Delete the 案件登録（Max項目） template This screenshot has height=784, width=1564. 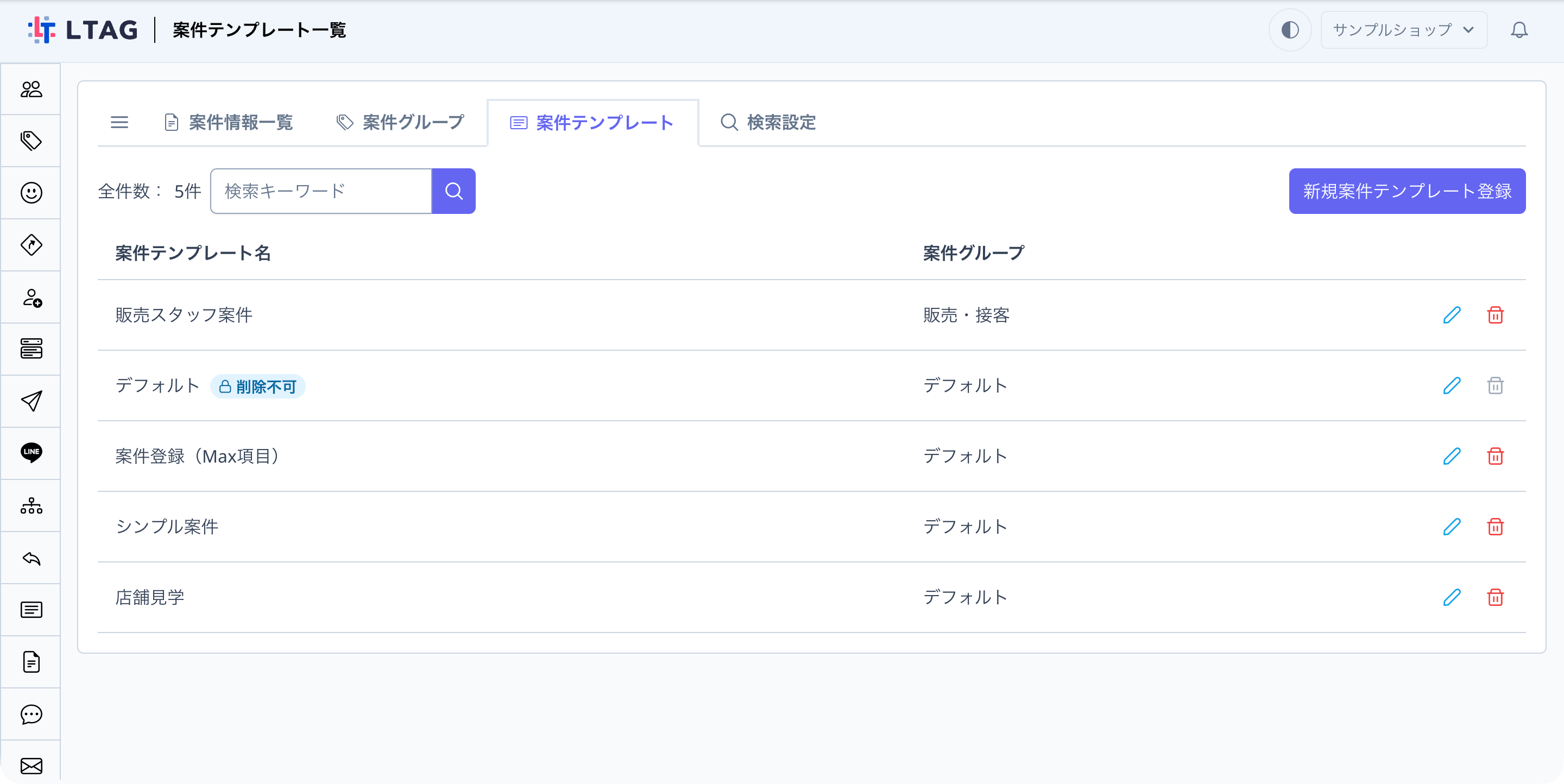tap(1495, 456)
